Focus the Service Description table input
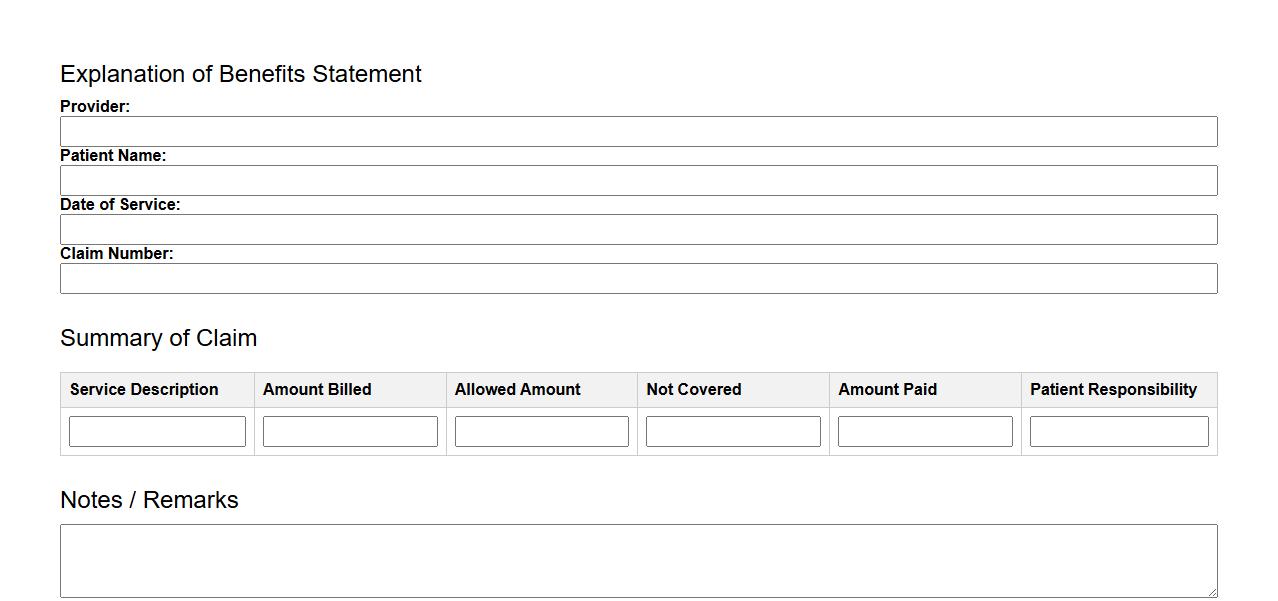The width and height of the screenshot is (1278, 601). (157, 431)
